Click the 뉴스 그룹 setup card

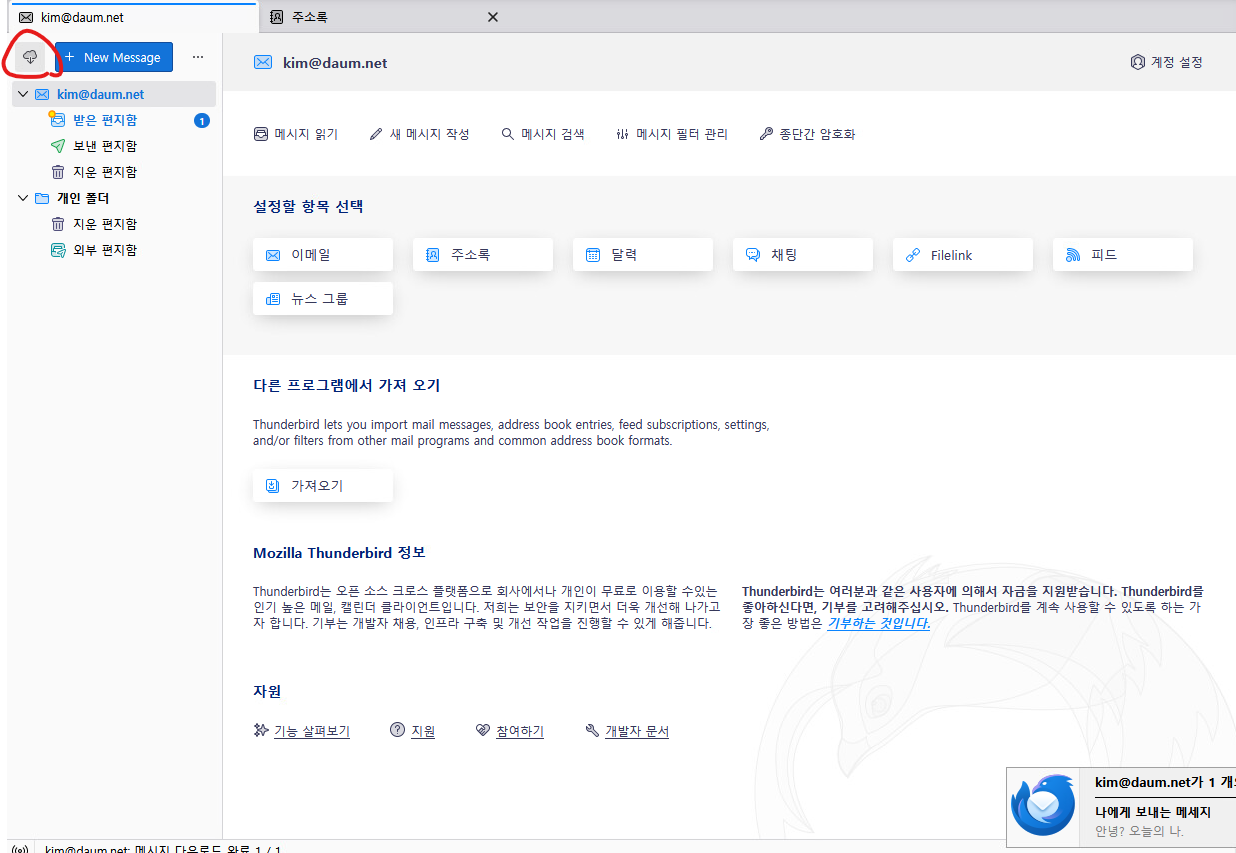point(323,299)
